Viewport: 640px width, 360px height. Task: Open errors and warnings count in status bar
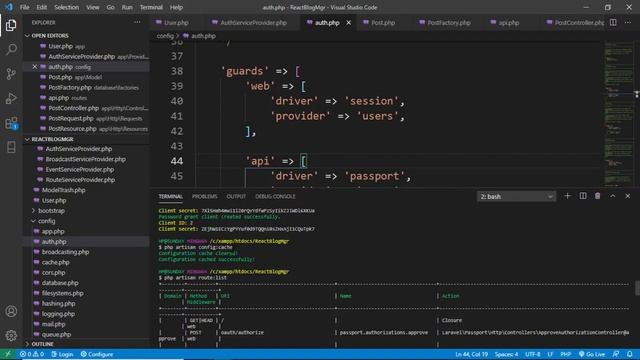(32, 354)
